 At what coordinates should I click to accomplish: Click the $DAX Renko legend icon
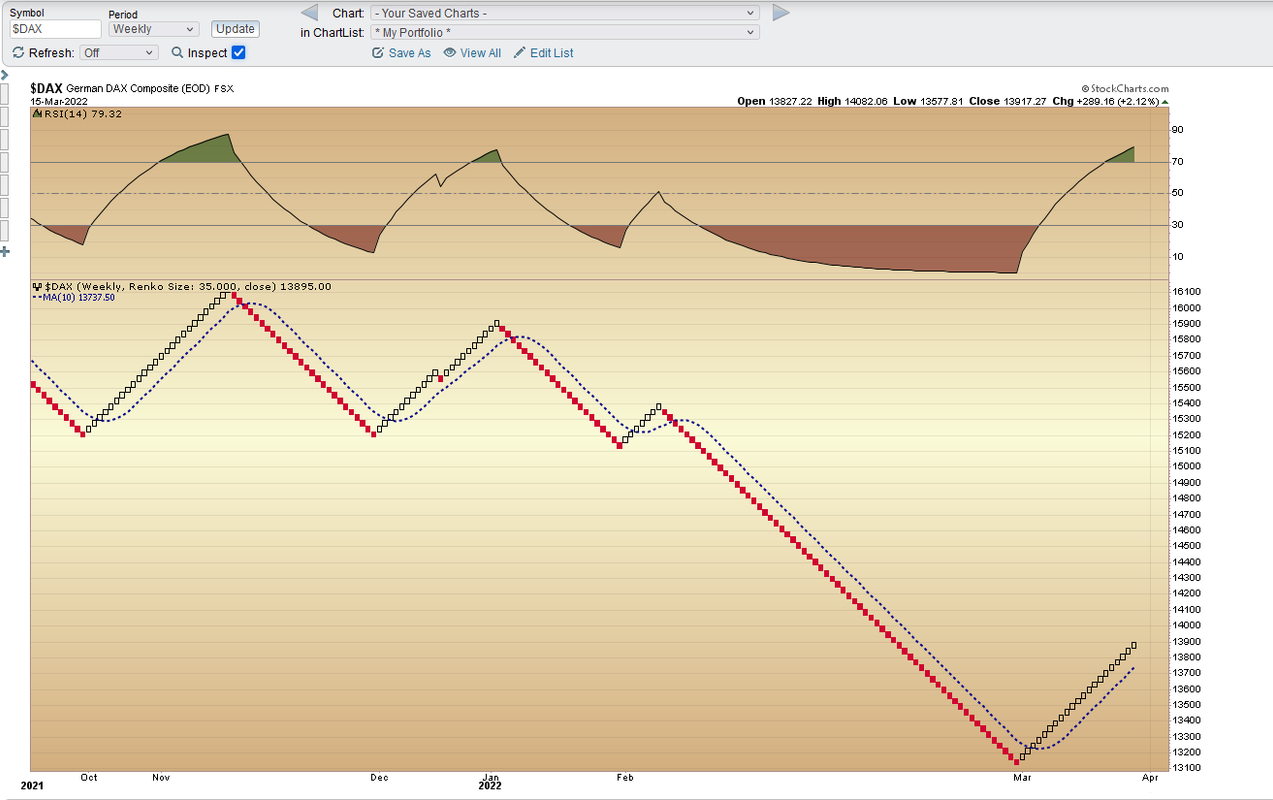click(x=37, y=287)
